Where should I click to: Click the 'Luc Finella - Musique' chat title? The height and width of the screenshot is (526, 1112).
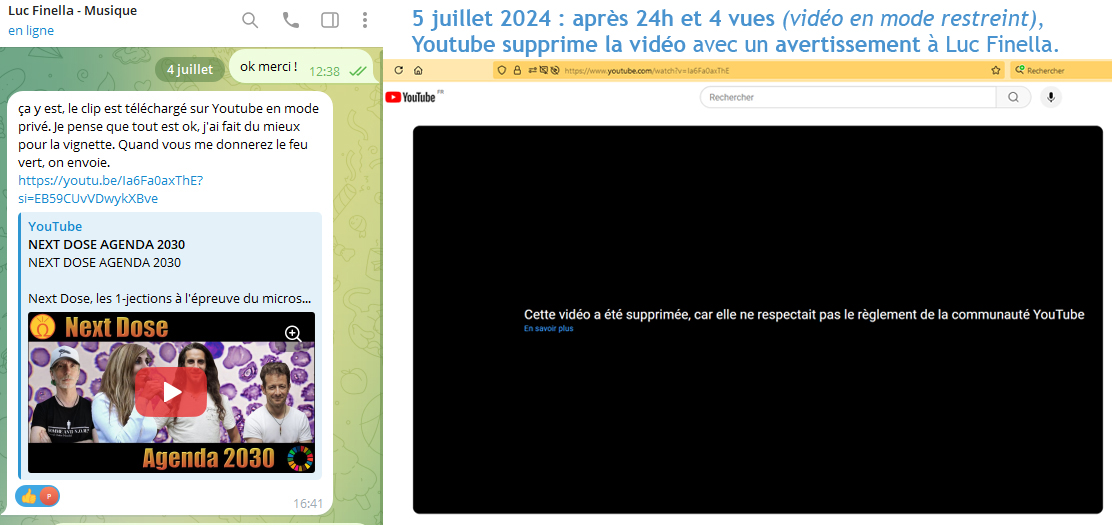click(x=72, y=11)
